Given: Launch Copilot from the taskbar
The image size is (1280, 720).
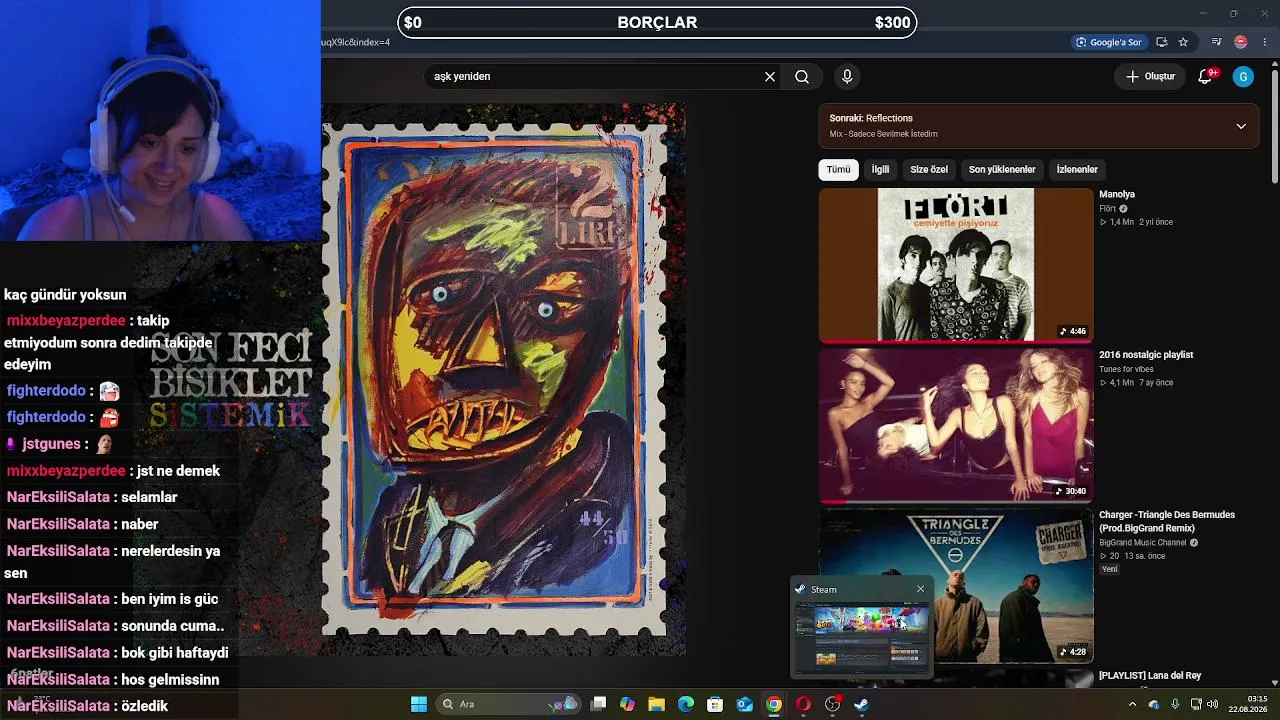Looking at the screenshot, I should [x=627, y=704].
